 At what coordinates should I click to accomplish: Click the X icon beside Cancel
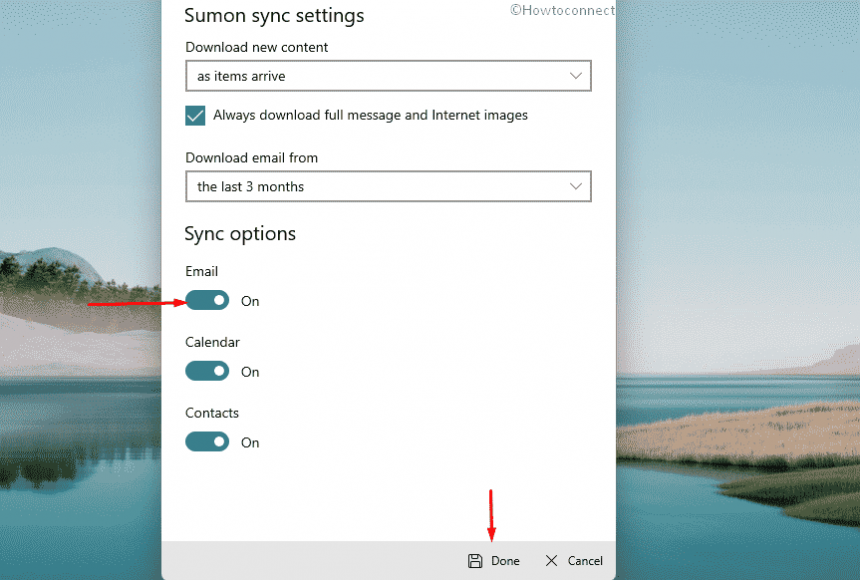tap(551, 561)
